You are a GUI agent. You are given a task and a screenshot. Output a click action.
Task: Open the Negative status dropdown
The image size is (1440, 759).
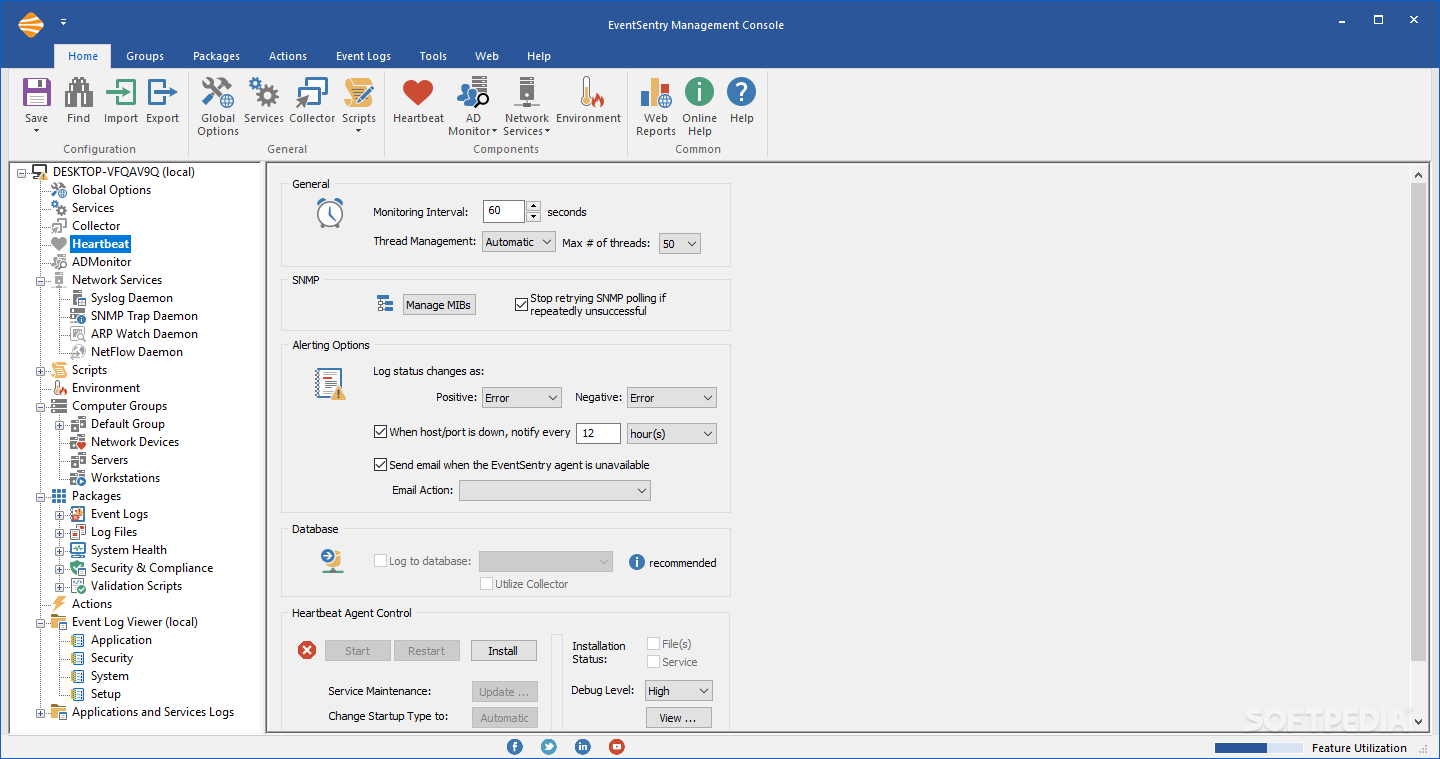(x=672, y=398)
